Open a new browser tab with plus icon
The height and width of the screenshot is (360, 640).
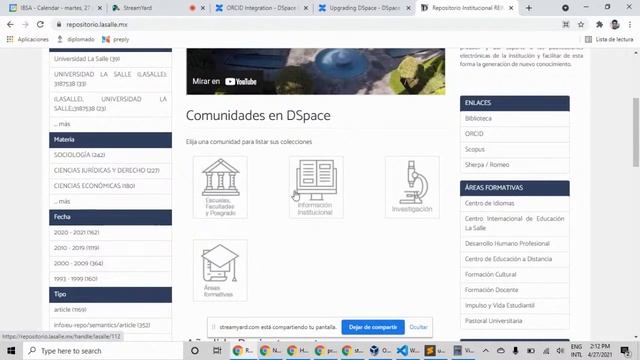point(529,8)
